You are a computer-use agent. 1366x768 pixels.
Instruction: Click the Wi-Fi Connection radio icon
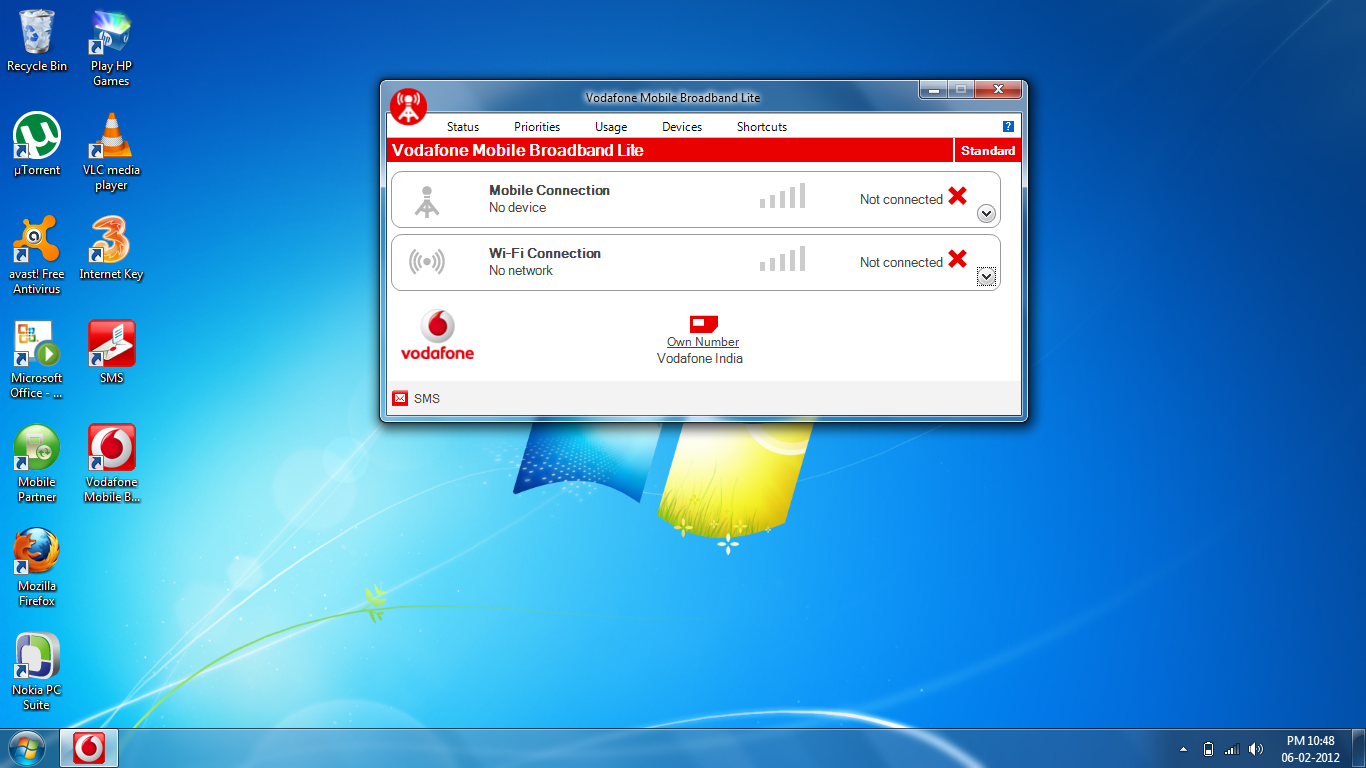(427, 263)
